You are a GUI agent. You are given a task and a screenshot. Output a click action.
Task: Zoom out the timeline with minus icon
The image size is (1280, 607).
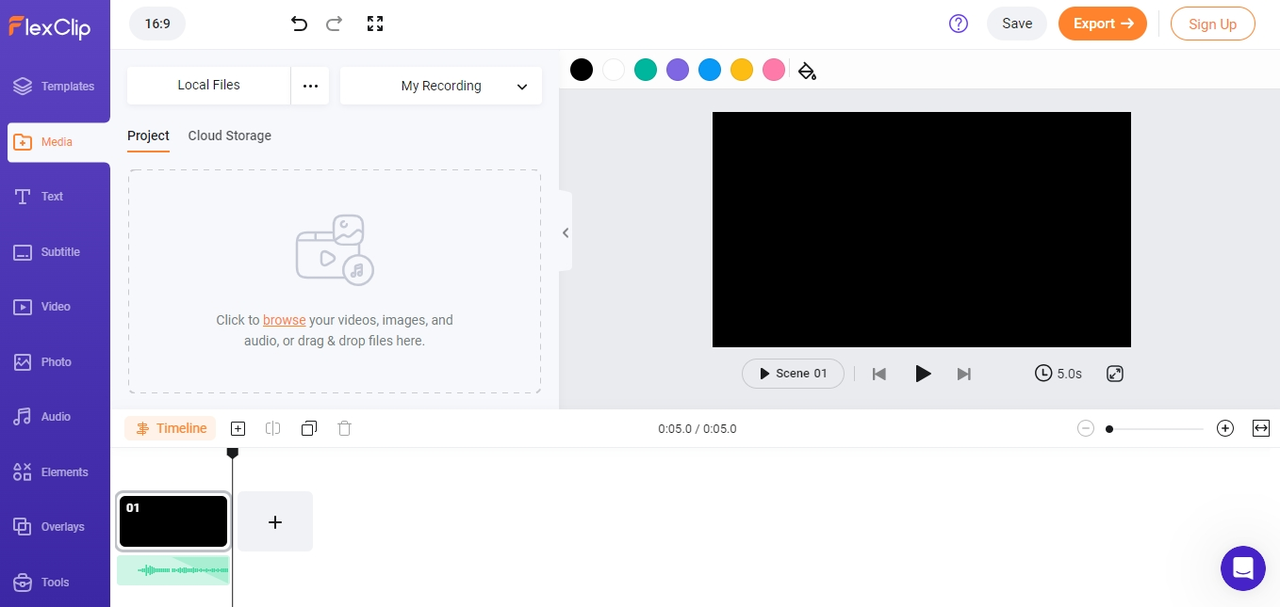(1086, 428)
